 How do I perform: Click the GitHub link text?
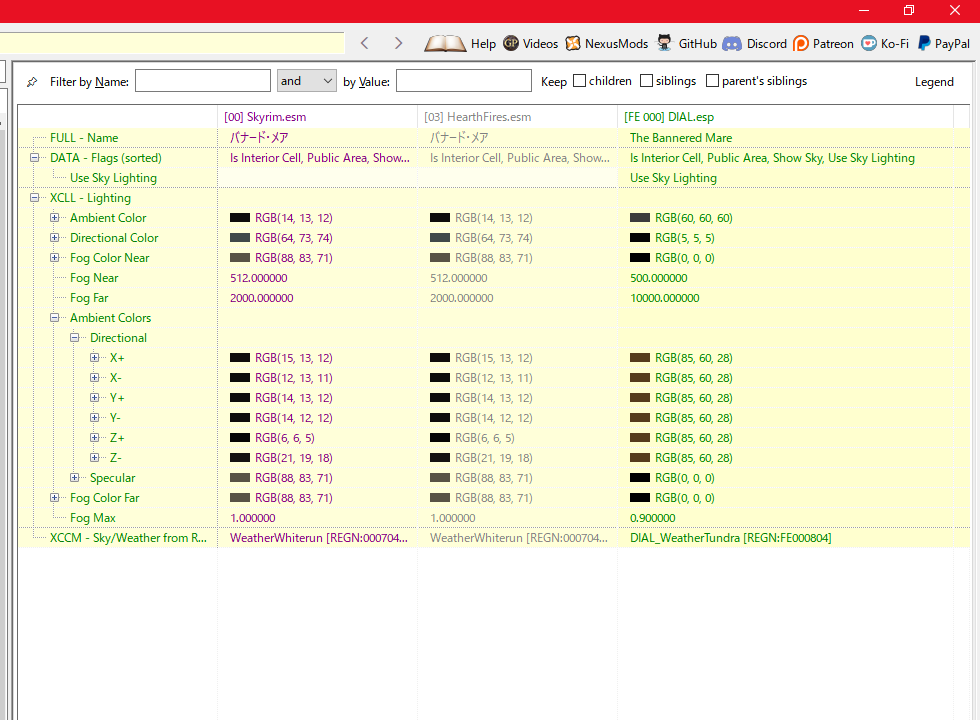tap(698, 44)
